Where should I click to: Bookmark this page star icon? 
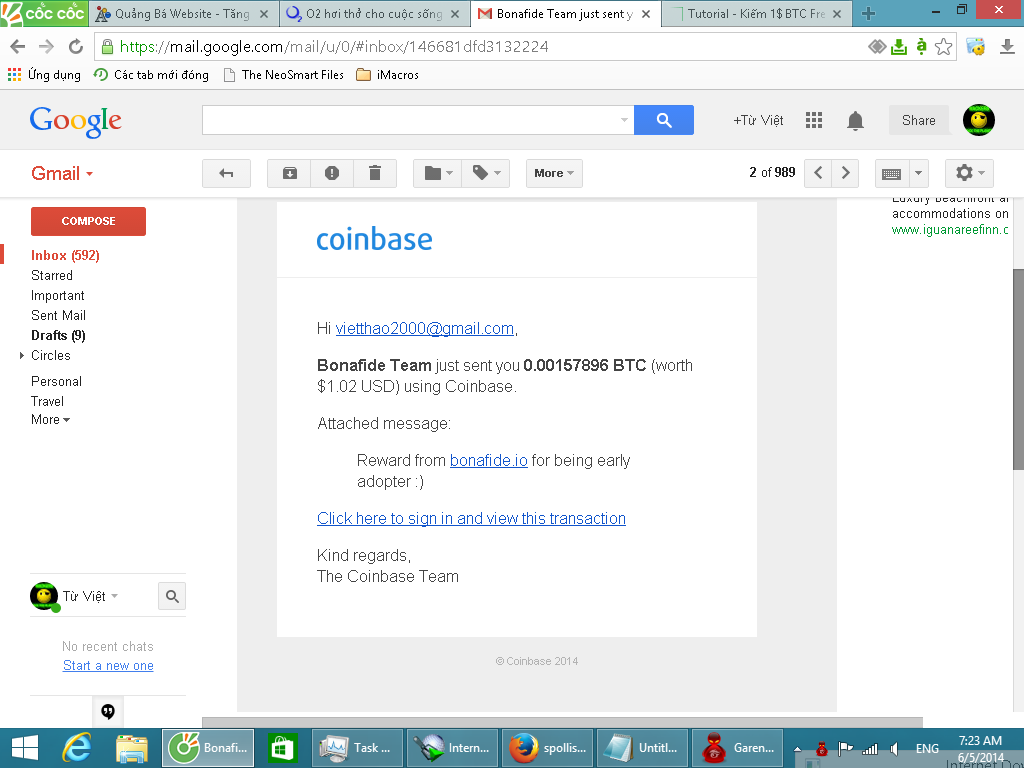pyautogui.click(x=943, y=46)
